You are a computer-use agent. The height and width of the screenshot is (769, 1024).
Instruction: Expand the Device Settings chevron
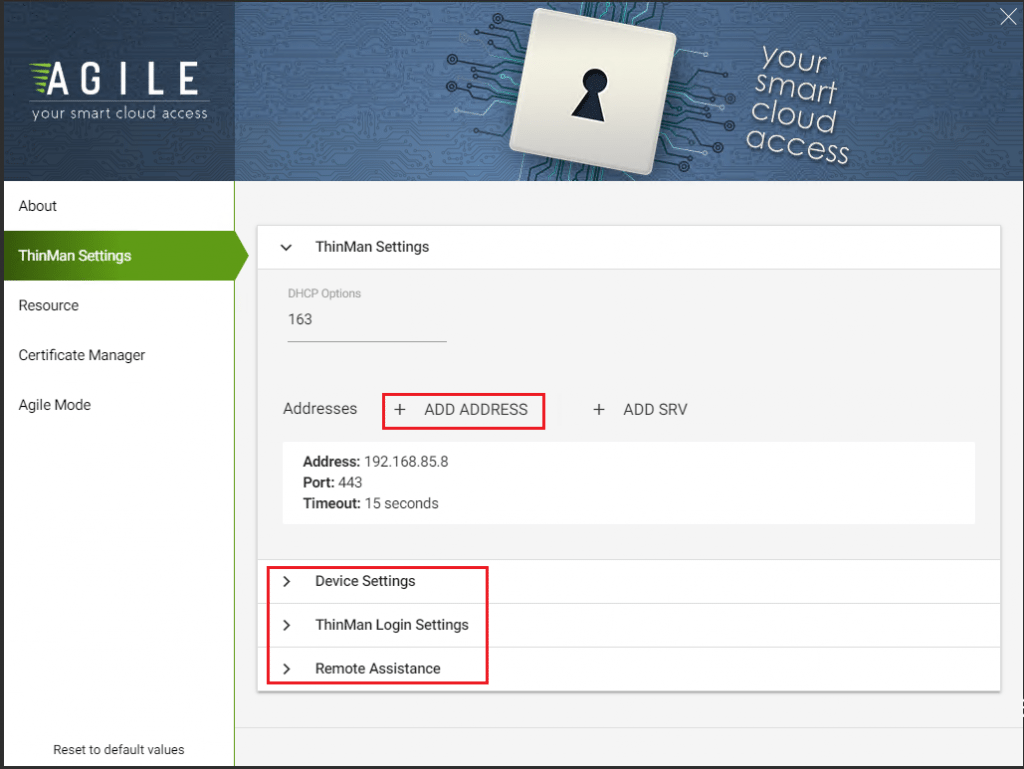(286, 582)
